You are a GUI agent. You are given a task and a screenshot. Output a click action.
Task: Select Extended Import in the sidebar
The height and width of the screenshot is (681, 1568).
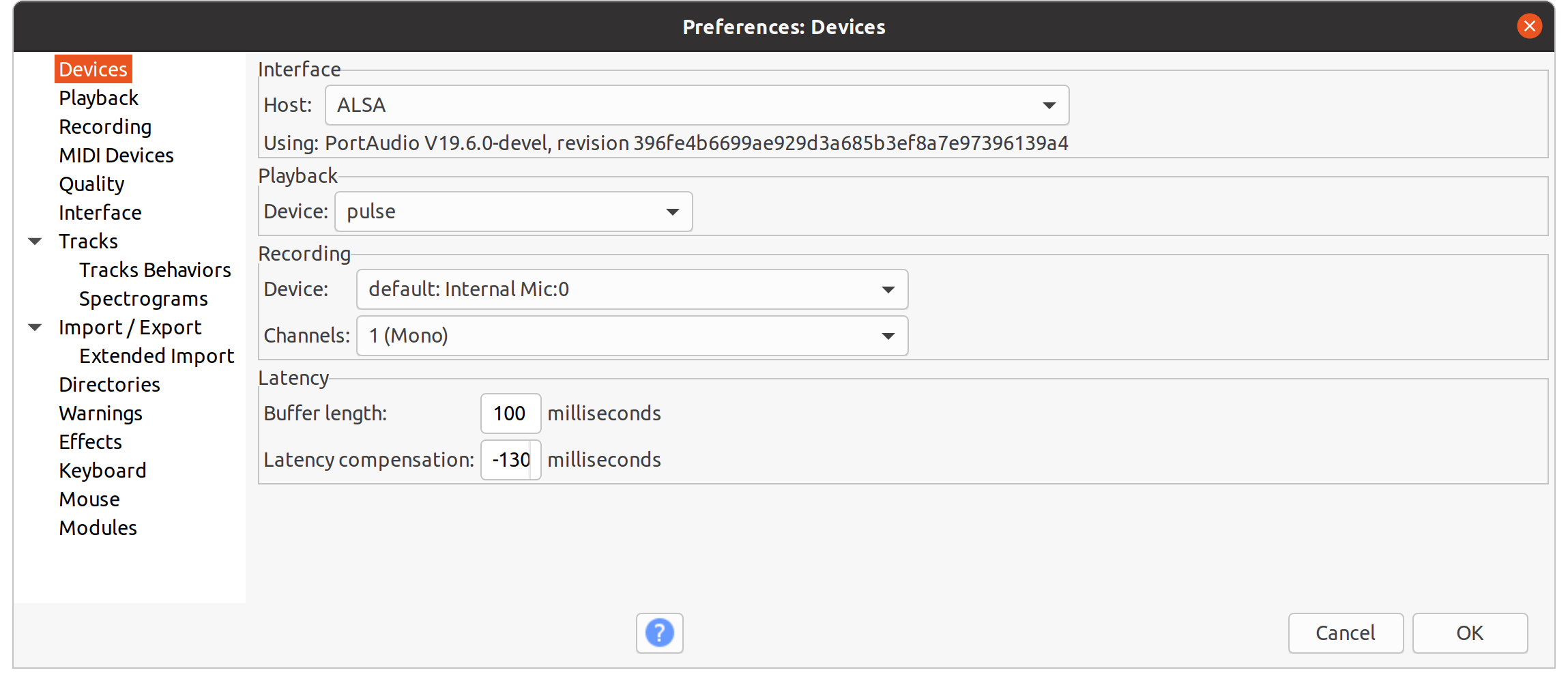pyautogui.click(x=156, y=356)
